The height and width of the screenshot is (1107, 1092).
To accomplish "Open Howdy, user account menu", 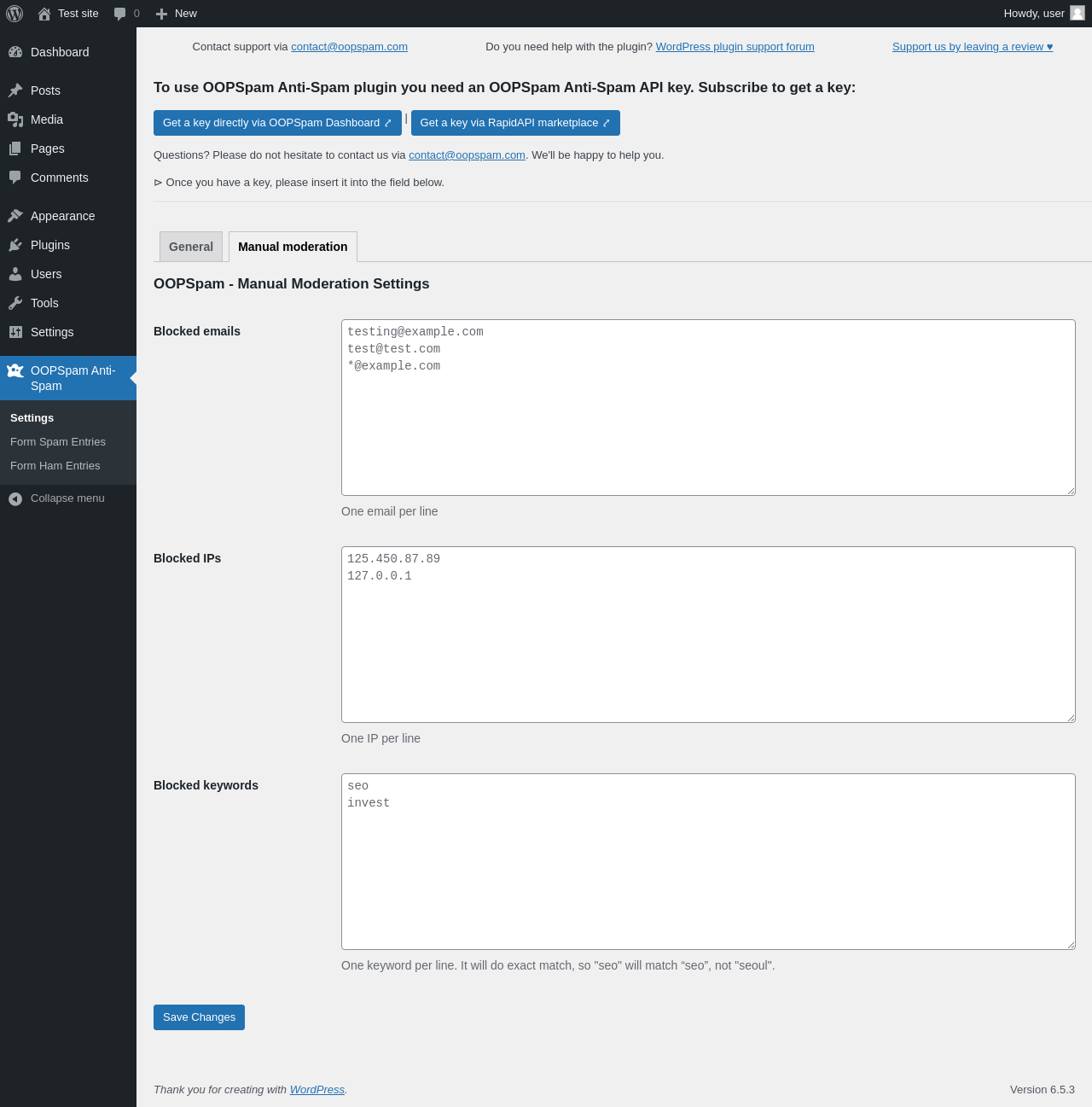I will [x=1044, y=14].
